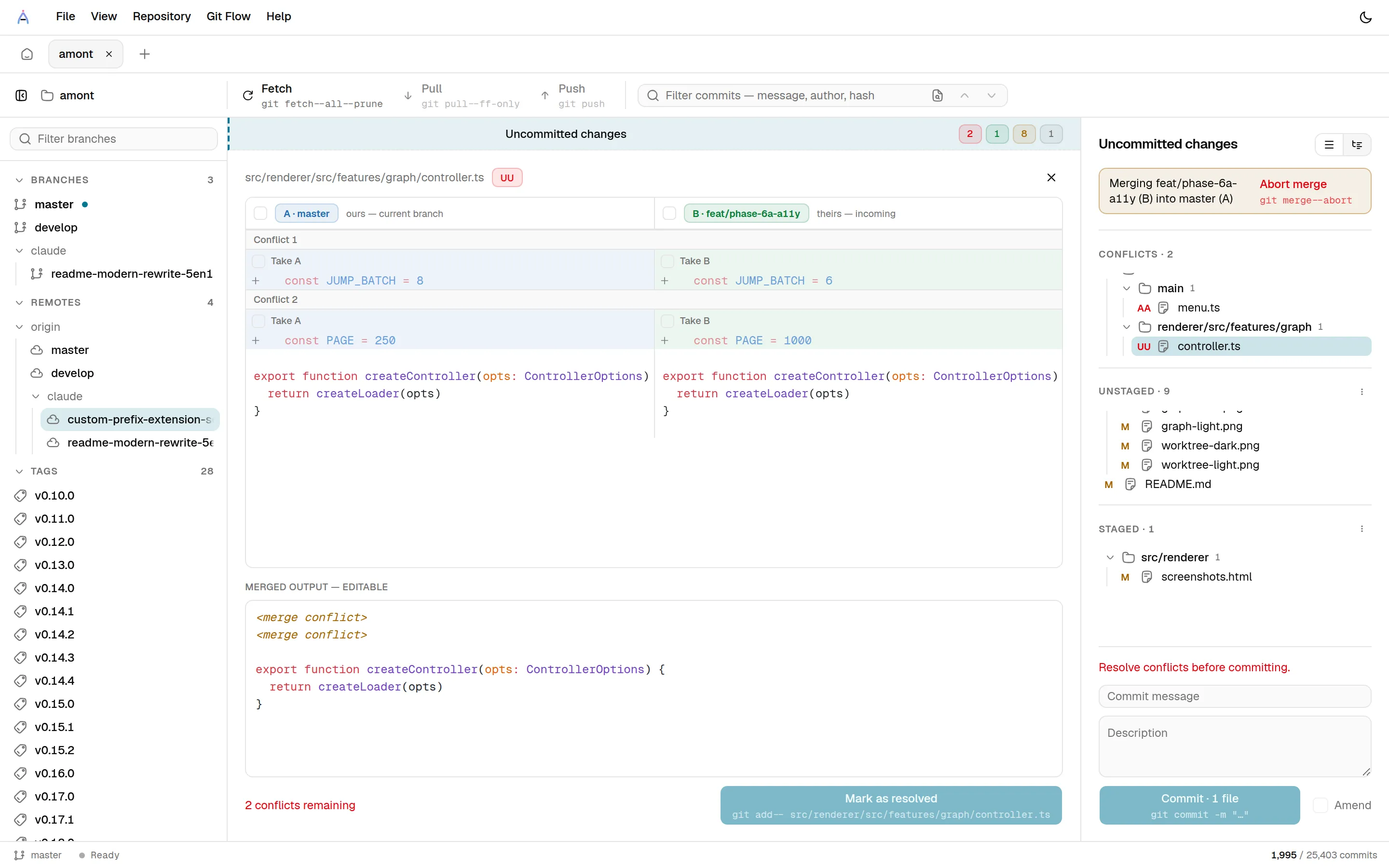The image size is (1389, 868).
Task: Close the amont tab
Action: 109,54
